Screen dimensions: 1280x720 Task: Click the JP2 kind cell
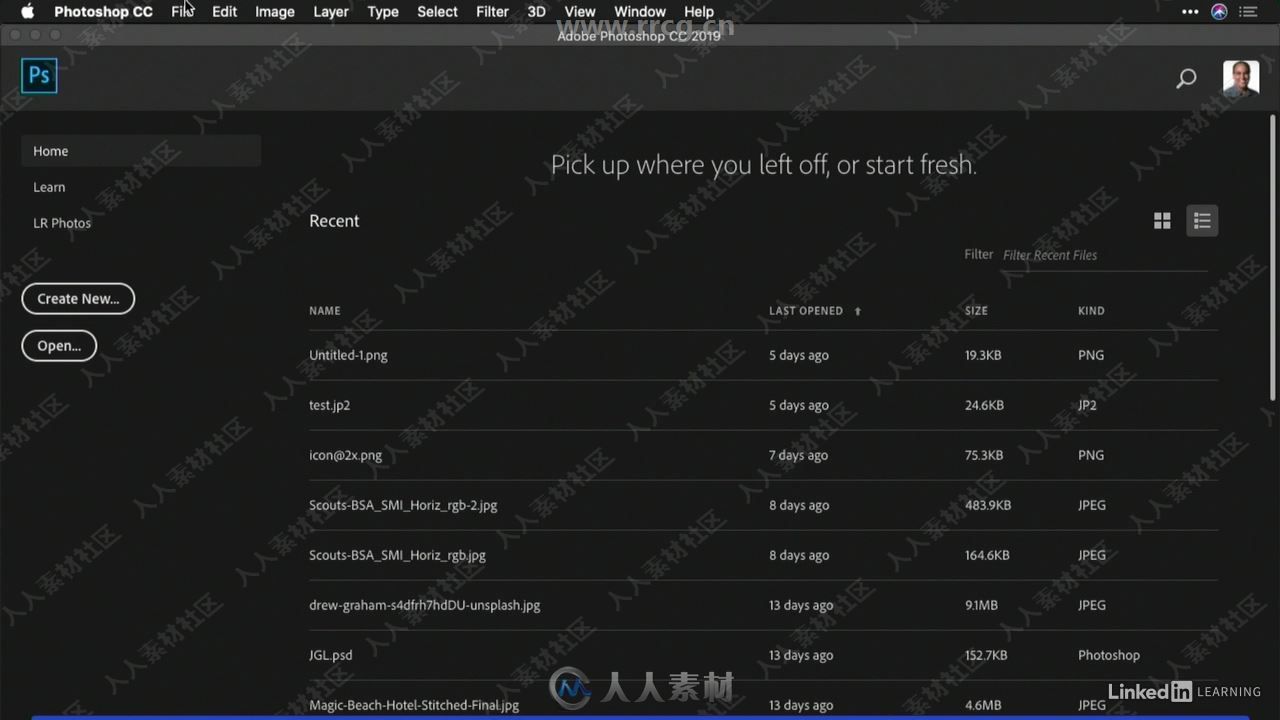point(1087,405)
